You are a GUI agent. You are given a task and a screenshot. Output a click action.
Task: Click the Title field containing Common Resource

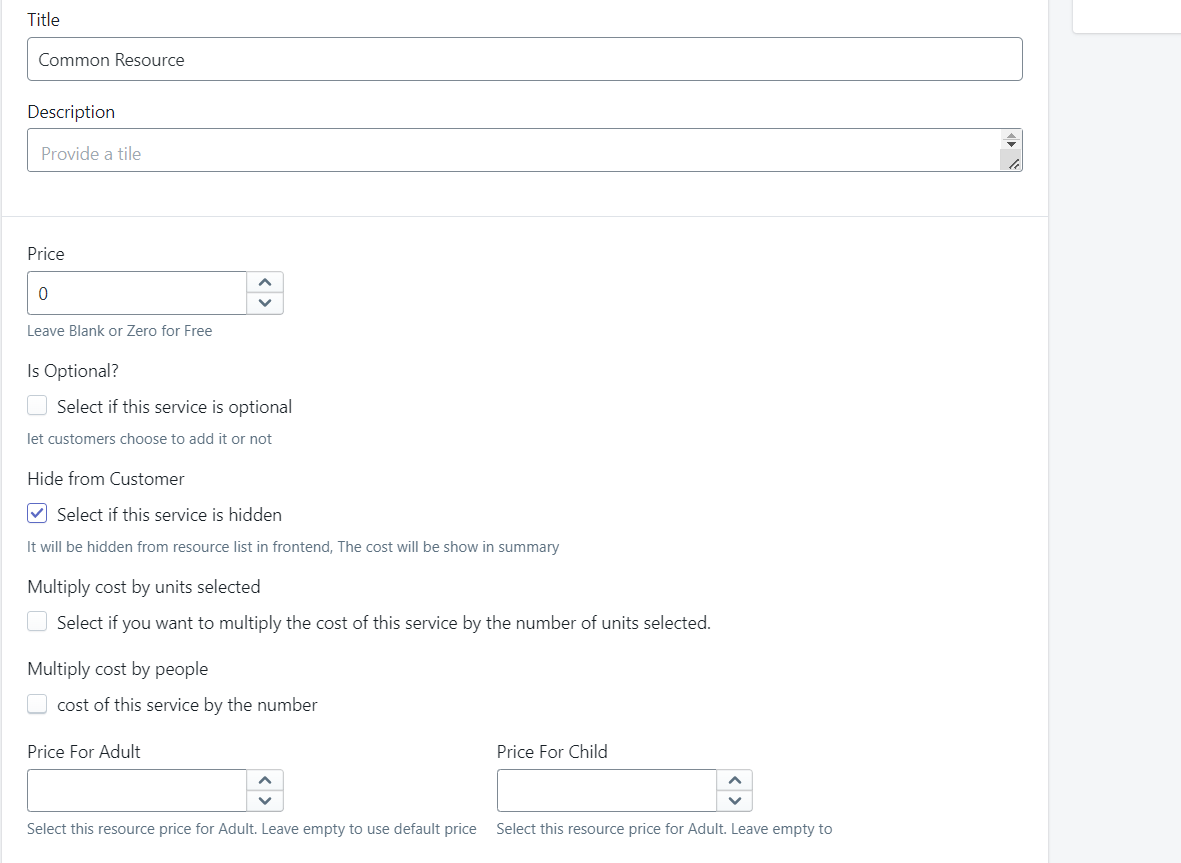point(525,59)
